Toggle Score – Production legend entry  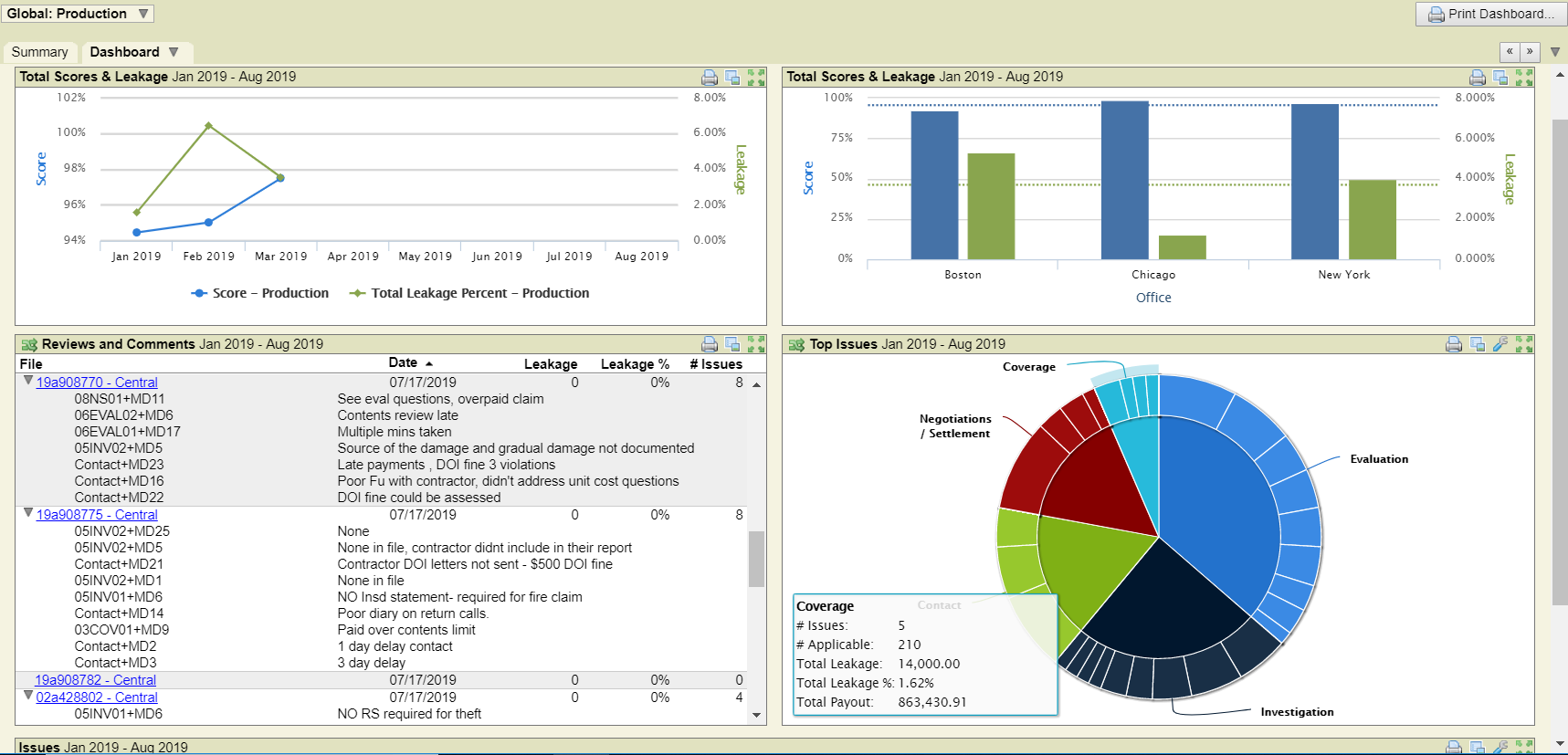click(260, 293)
